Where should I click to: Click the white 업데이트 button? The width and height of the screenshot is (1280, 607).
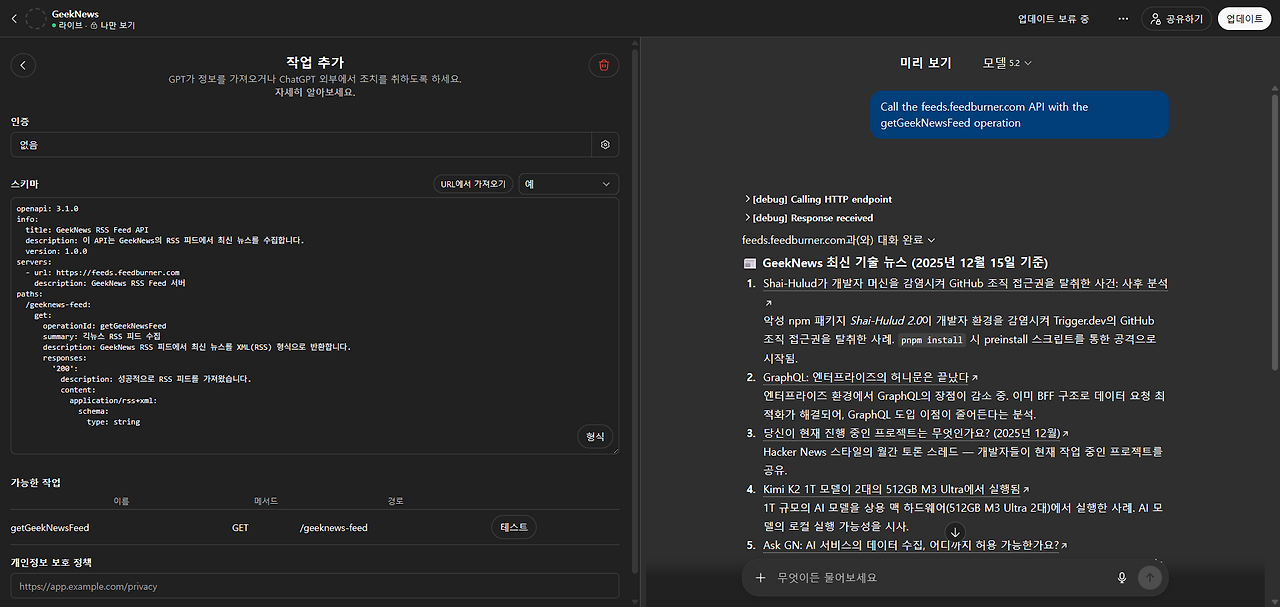click(x=1245, y=19)
